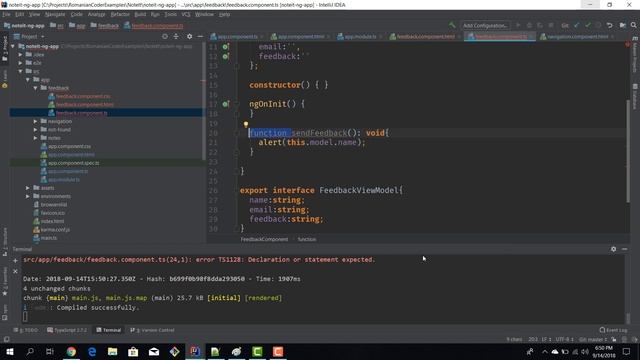The height and width of the screenshot is (360, 640).
Task: Click src breadcrumb in navigation bar
Action: (60, 25)
